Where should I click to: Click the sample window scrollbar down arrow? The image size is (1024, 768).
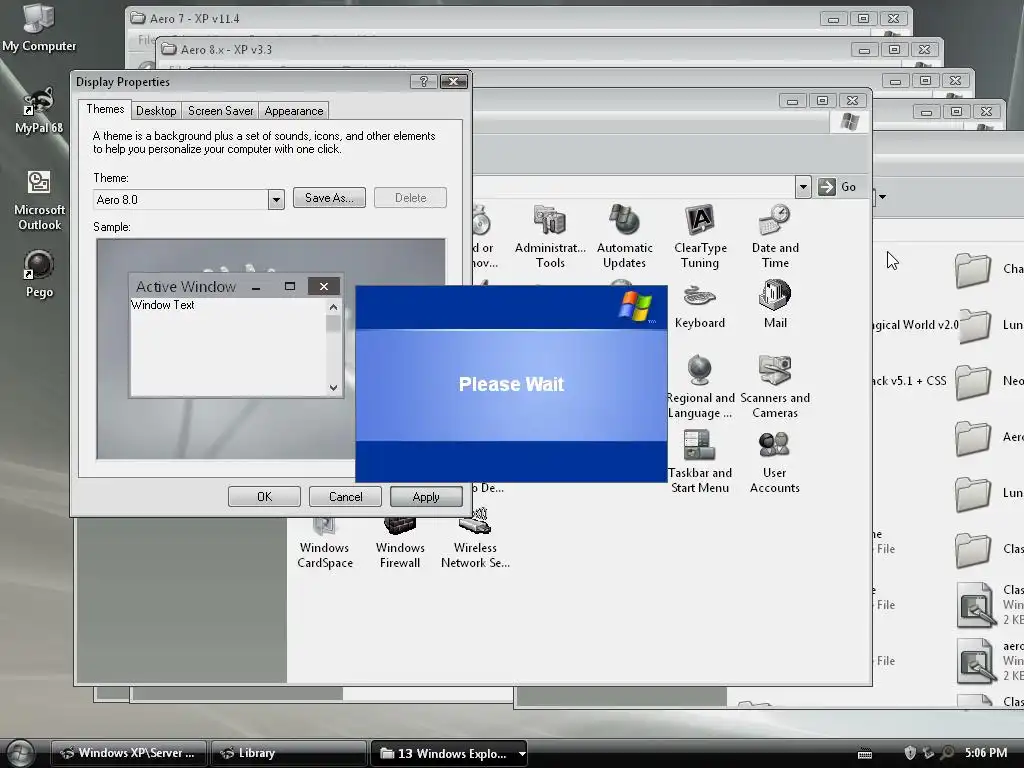334,387
